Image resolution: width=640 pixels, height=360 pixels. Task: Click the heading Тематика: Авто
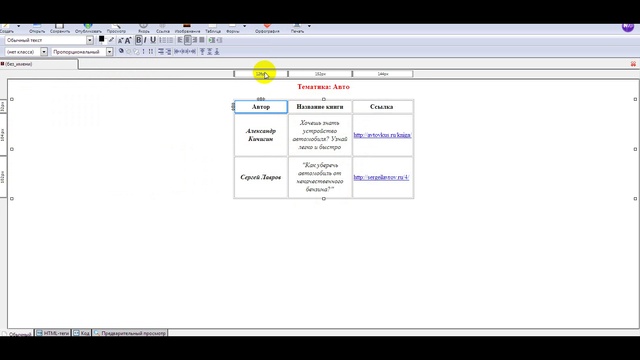(x=323, y=87)
